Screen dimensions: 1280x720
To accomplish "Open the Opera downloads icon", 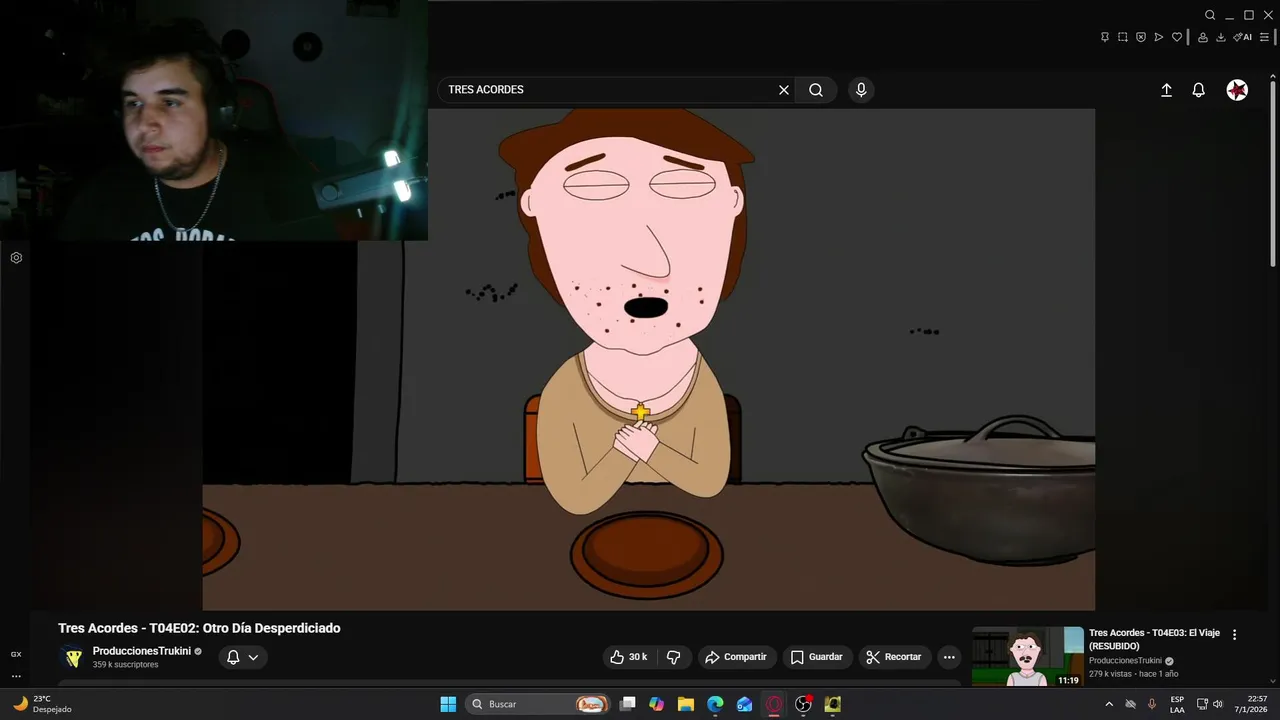I will click(x=1221, y=37).
